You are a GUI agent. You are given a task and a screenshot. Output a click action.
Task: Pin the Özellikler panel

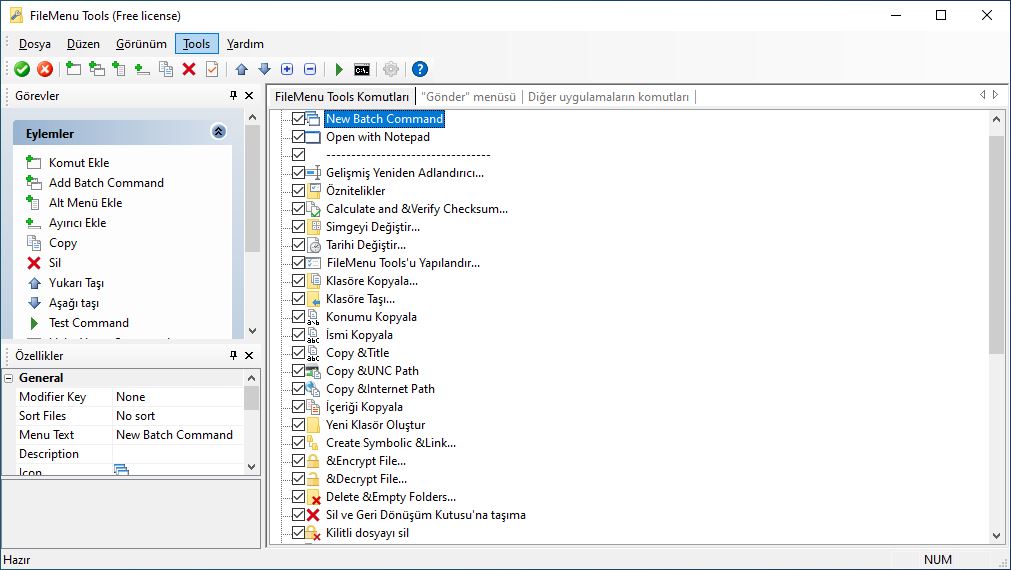click(233, 355)
